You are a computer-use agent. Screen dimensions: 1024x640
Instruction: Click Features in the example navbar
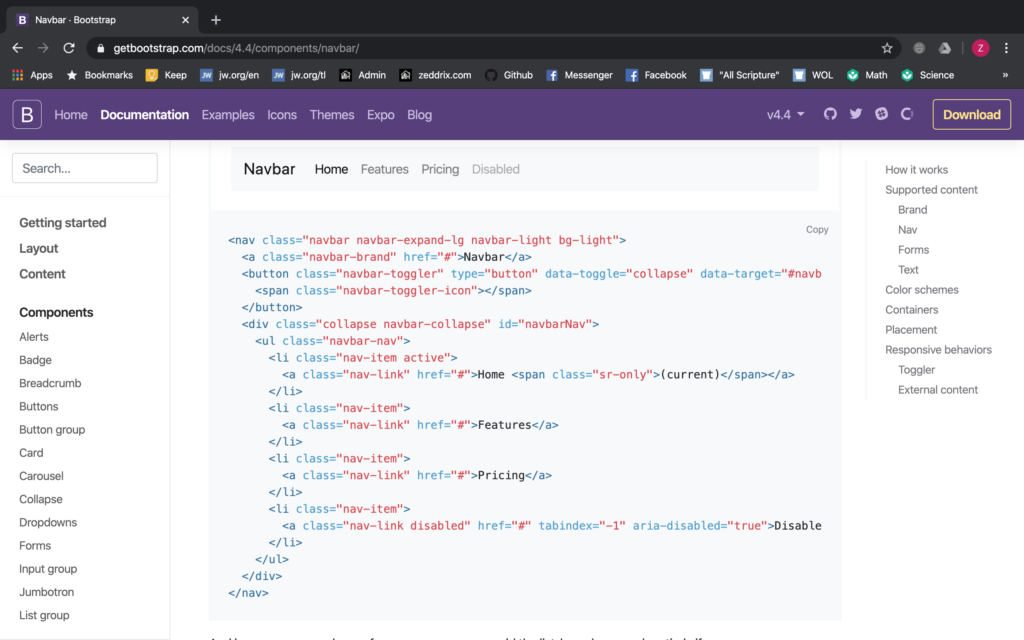[x=385, y=169]
